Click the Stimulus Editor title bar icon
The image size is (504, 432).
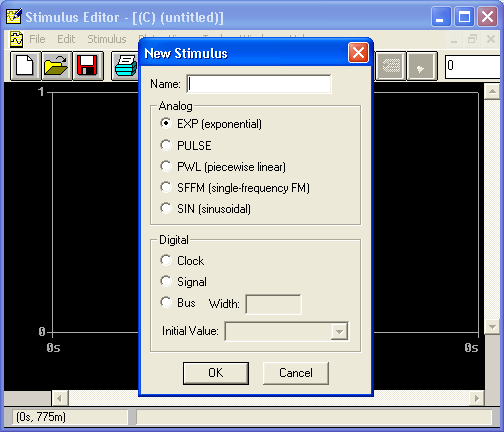(x=14, y=16)
